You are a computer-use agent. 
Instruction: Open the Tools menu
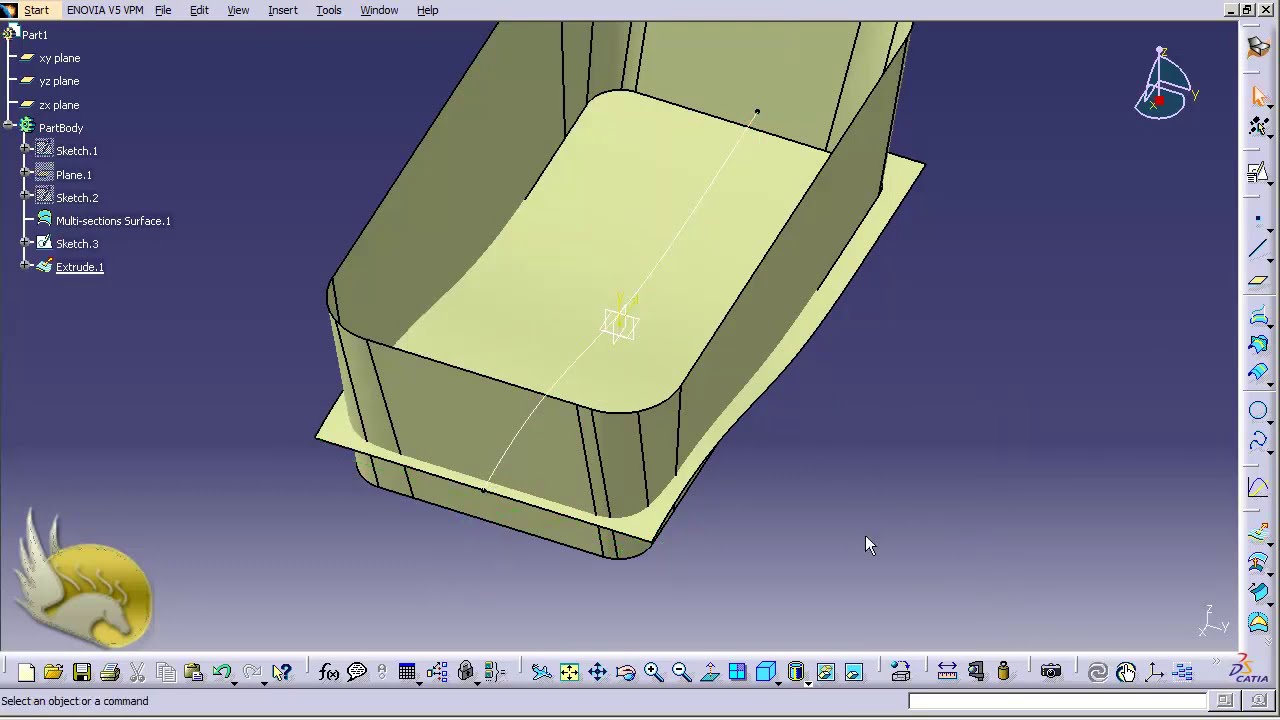[x=328, y=10]
